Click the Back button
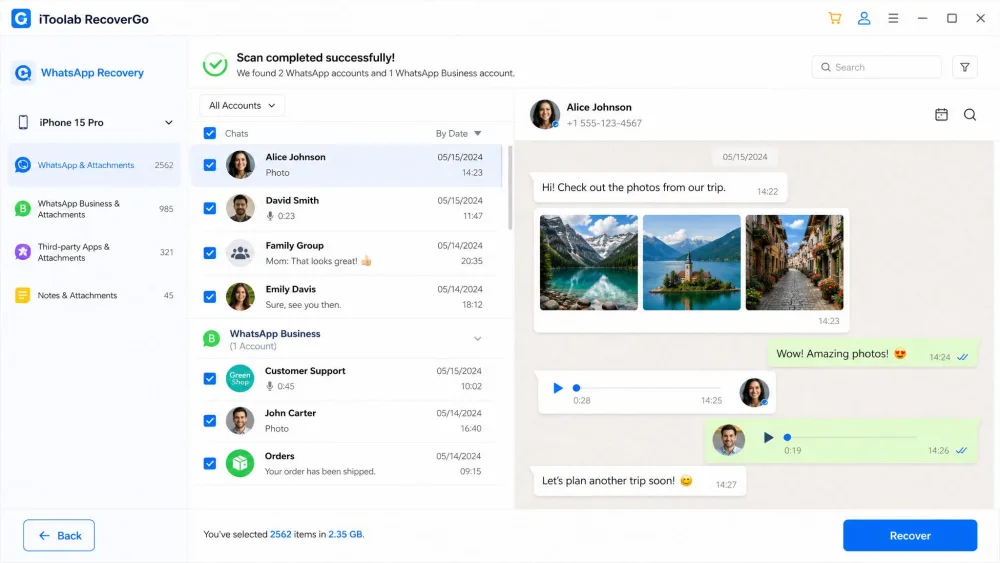 (59, 536)
